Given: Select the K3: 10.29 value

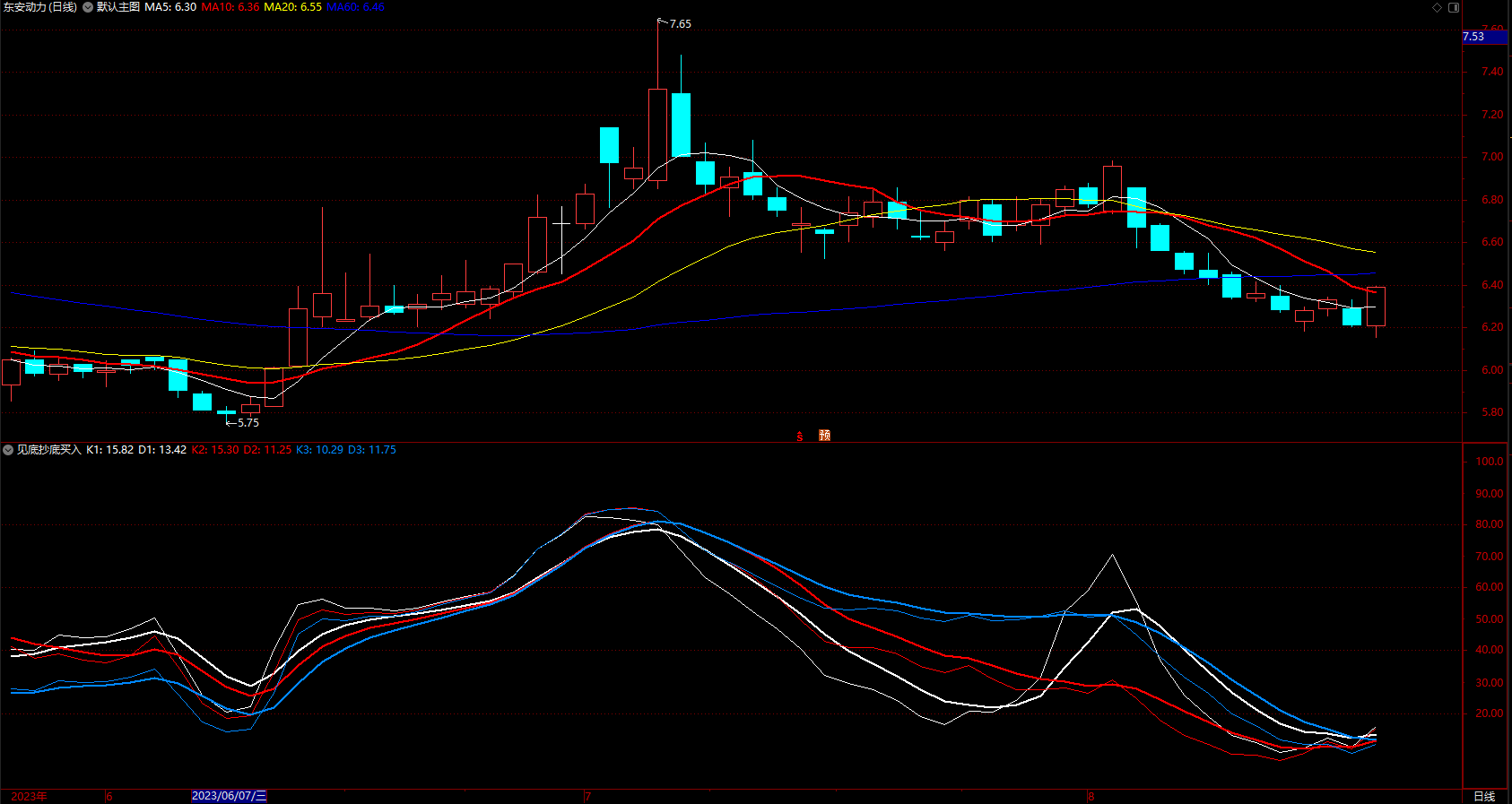Looking at the screenshot, I should (x=319, y=450).
